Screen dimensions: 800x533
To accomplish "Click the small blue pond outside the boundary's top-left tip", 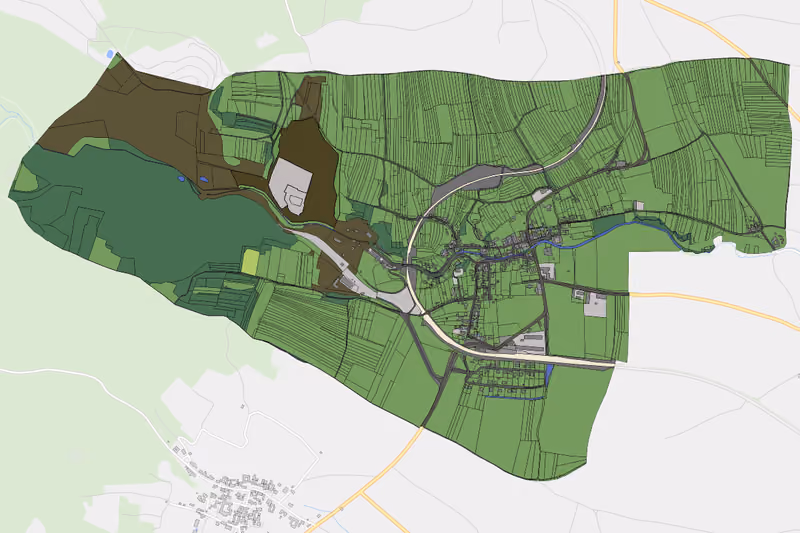I will tap(110, 54).
